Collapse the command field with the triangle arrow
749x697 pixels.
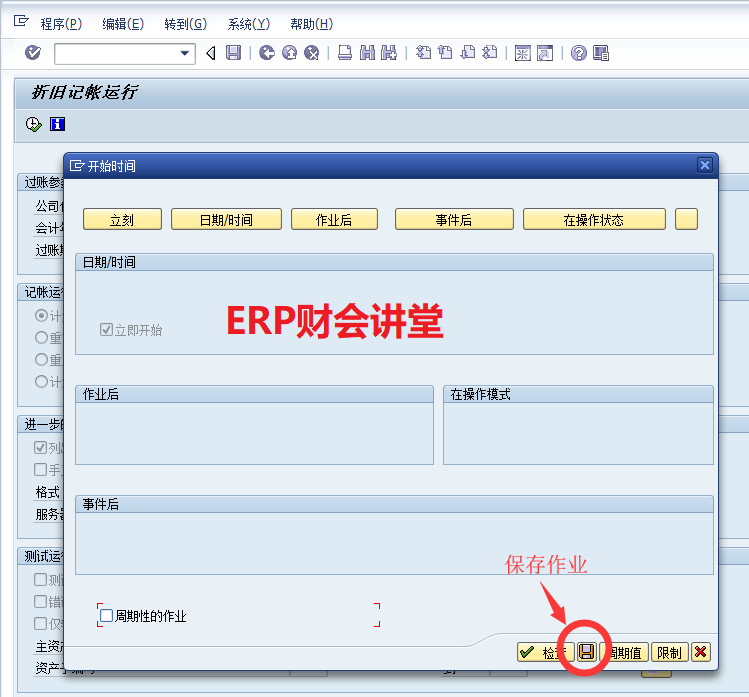pos(211,53)
